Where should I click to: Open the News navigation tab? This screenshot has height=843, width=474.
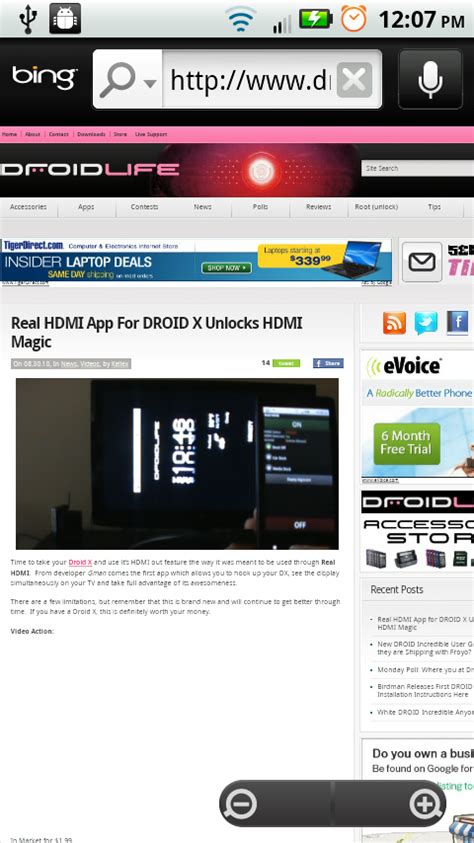pos(203,207)
